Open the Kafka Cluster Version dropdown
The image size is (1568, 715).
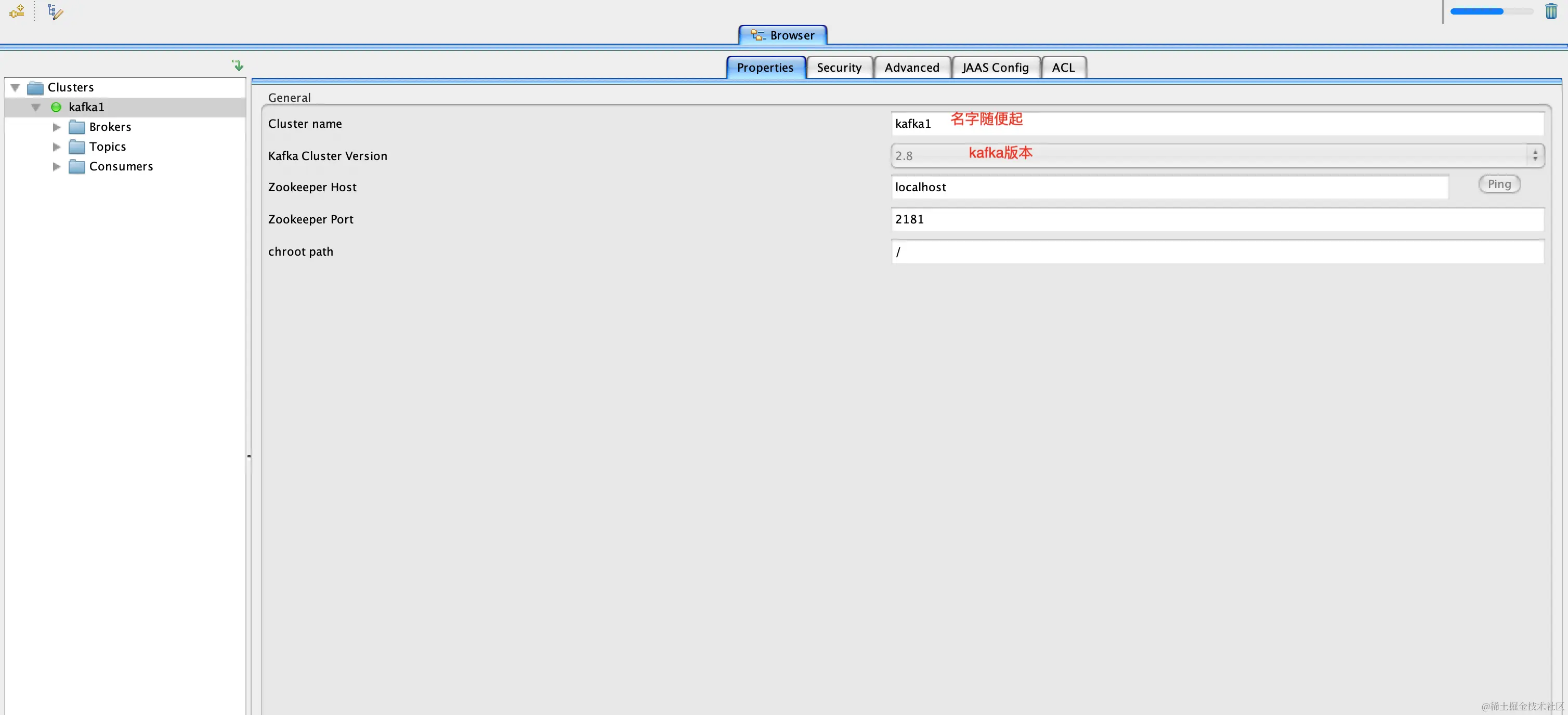(1535, 156)
